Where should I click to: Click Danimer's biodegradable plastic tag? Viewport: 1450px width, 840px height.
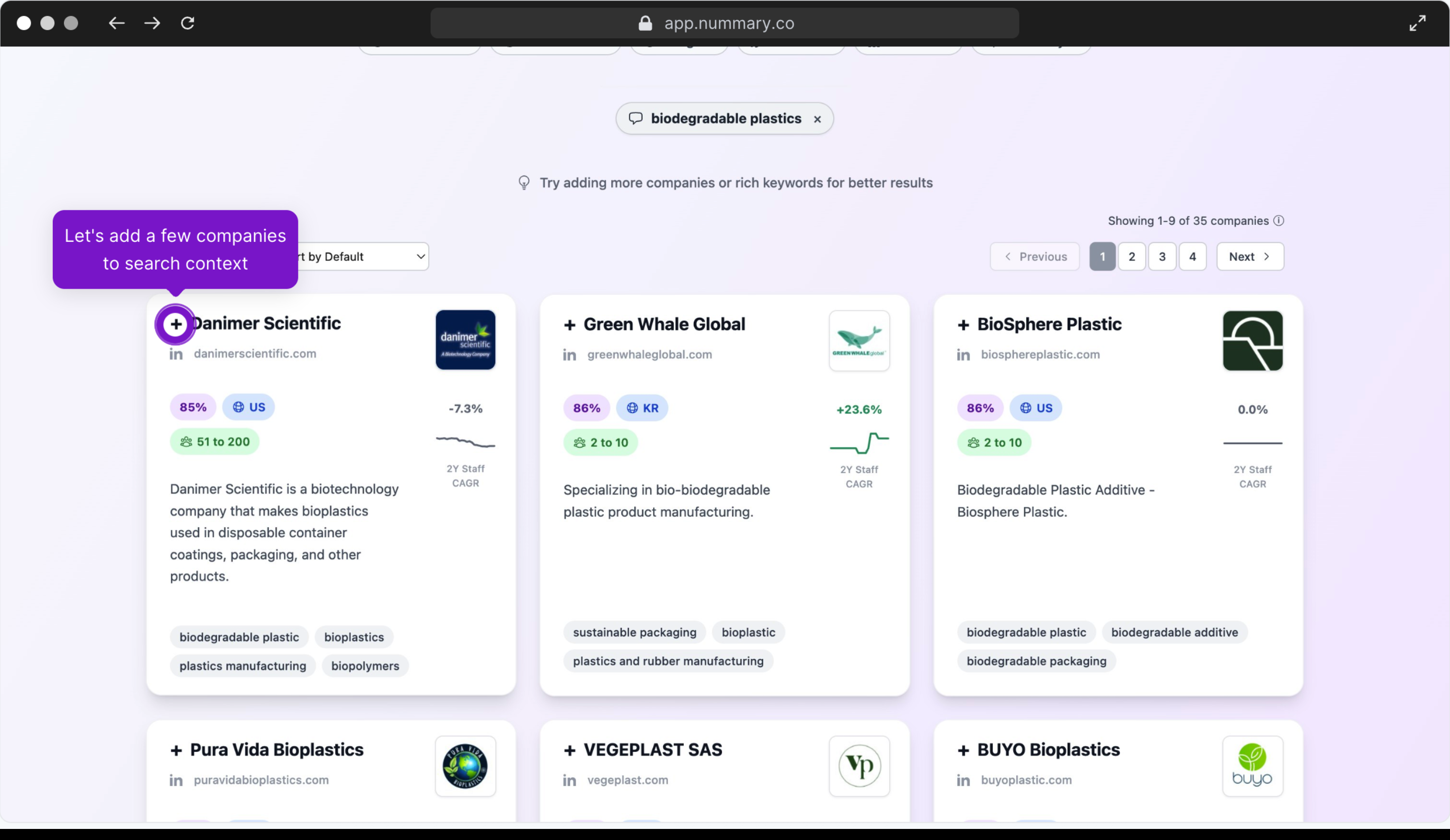coord(239,637)
